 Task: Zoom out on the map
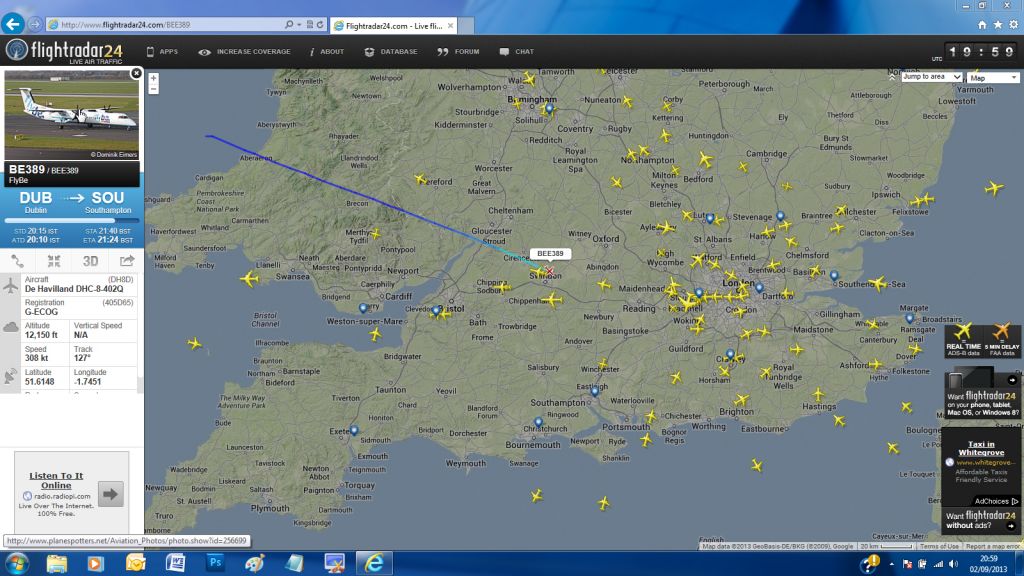[x=153, y=89]
